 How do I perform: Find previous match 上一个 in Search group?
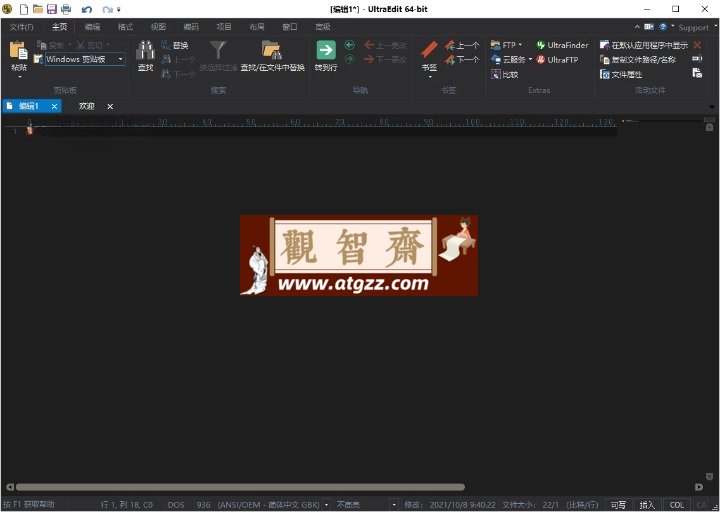(178, 60)
